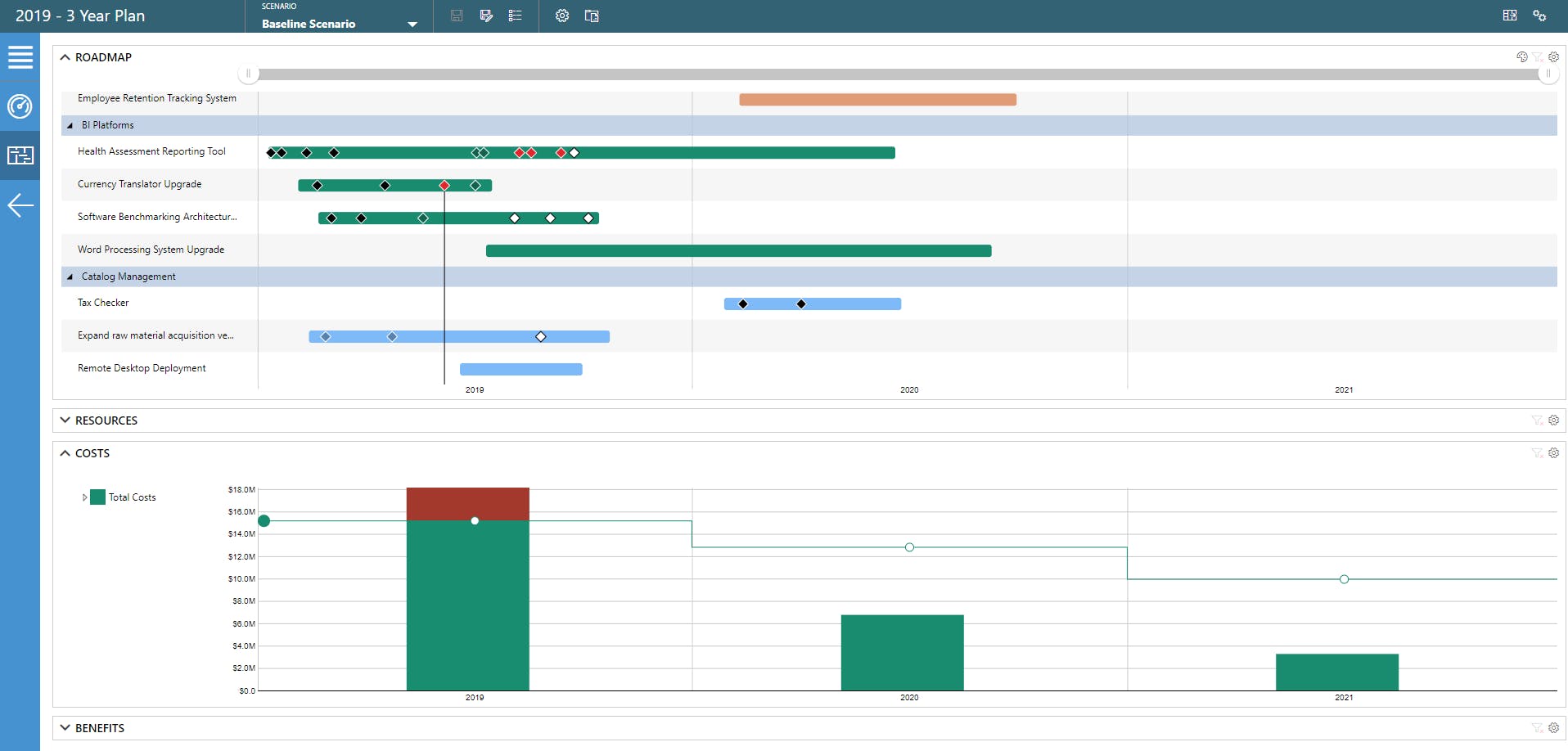Expand the BENEFITS section

point(65,728)
